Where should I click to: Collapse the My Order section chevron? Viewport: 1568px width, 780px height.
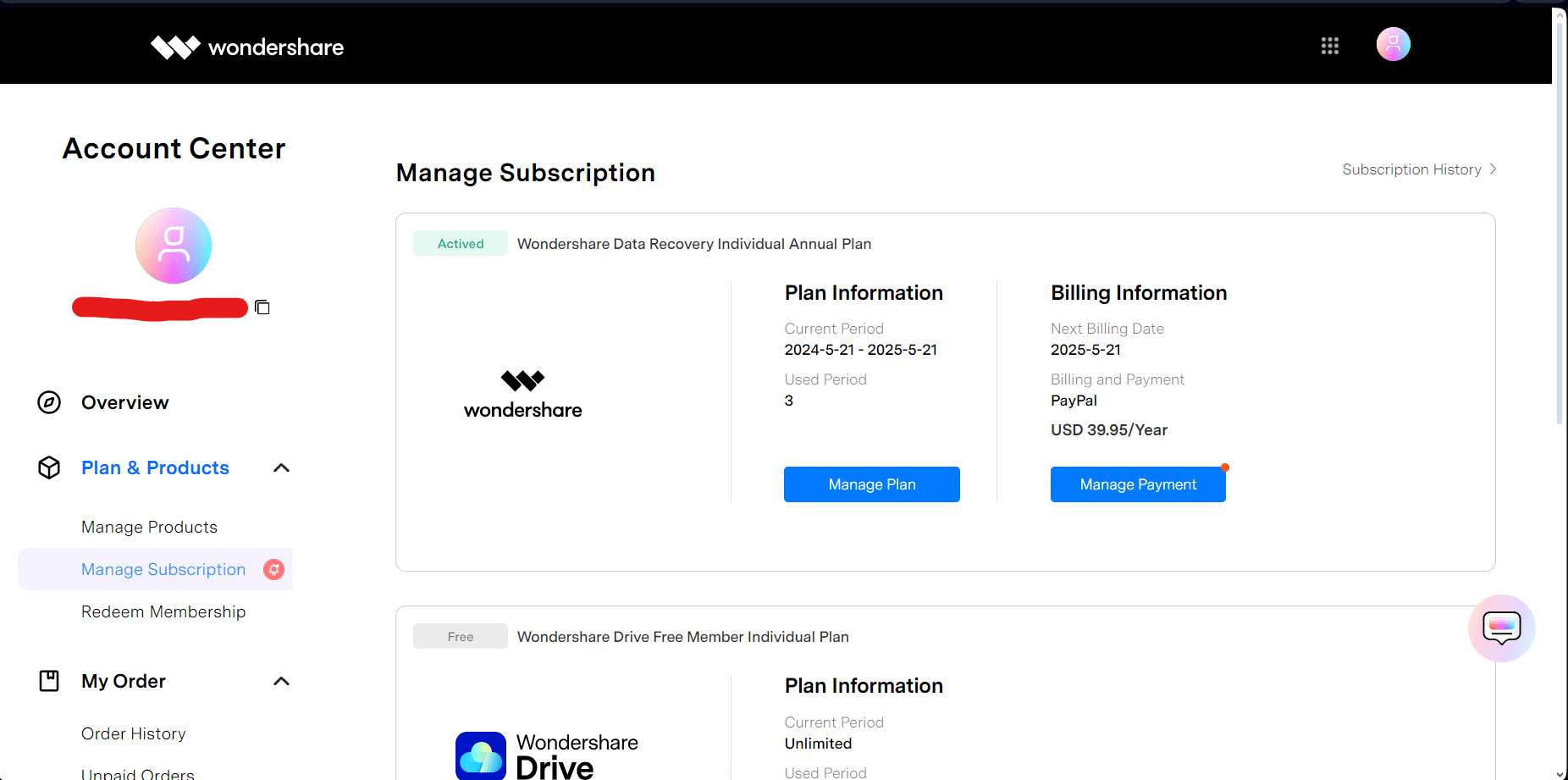[x=282, y=681]
